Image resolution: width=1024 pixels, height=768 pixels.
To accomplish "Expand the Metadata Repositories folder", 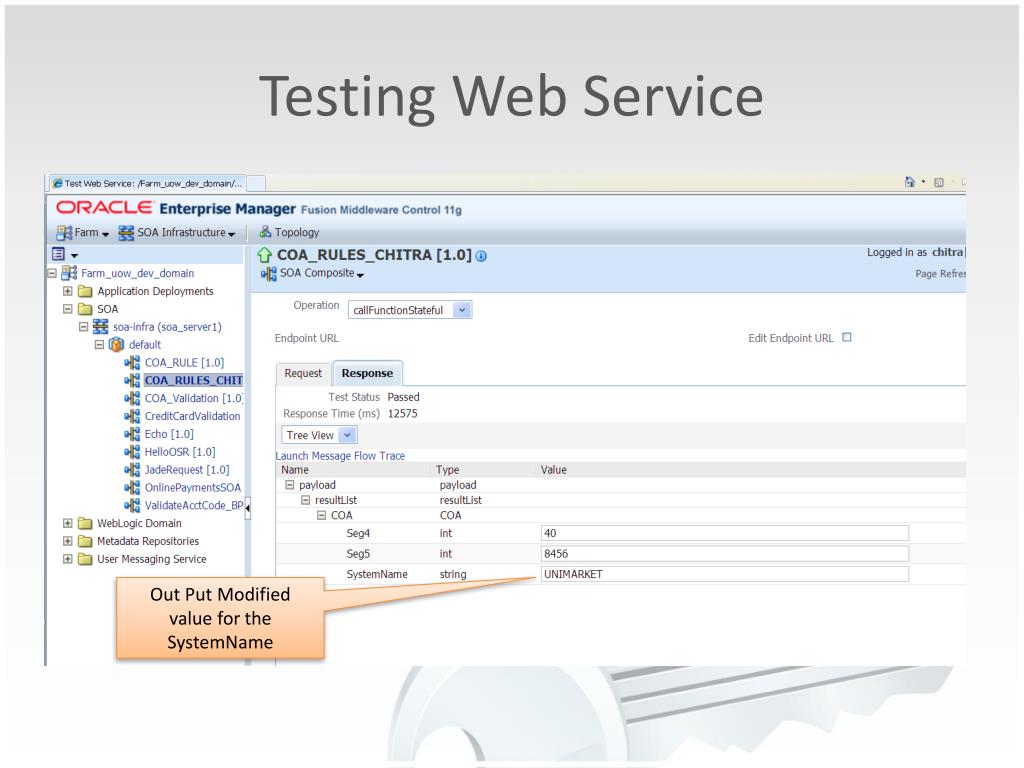I will 67,541.
